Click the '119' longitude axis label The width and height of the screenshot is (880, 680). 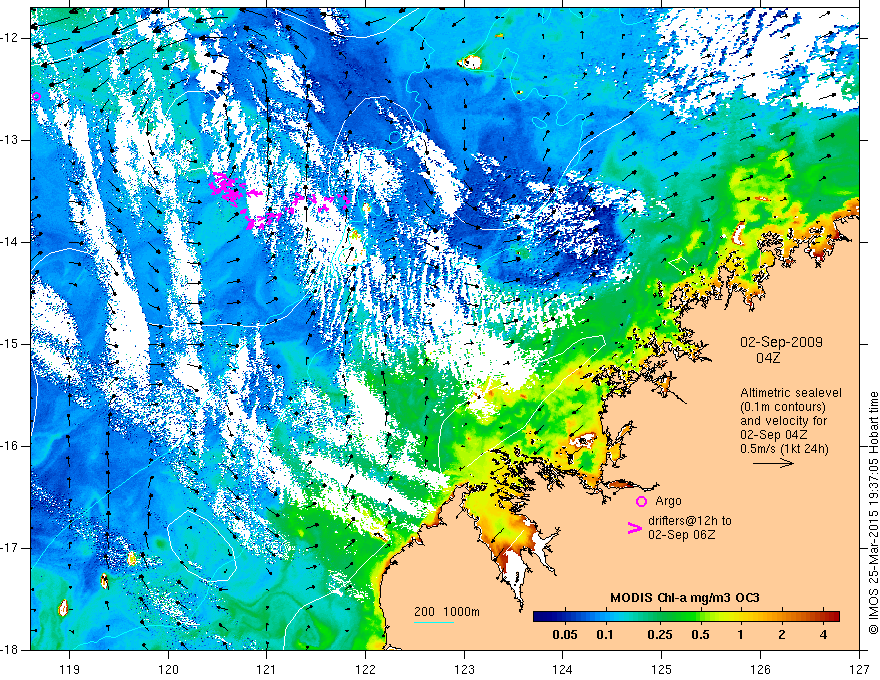69,669
